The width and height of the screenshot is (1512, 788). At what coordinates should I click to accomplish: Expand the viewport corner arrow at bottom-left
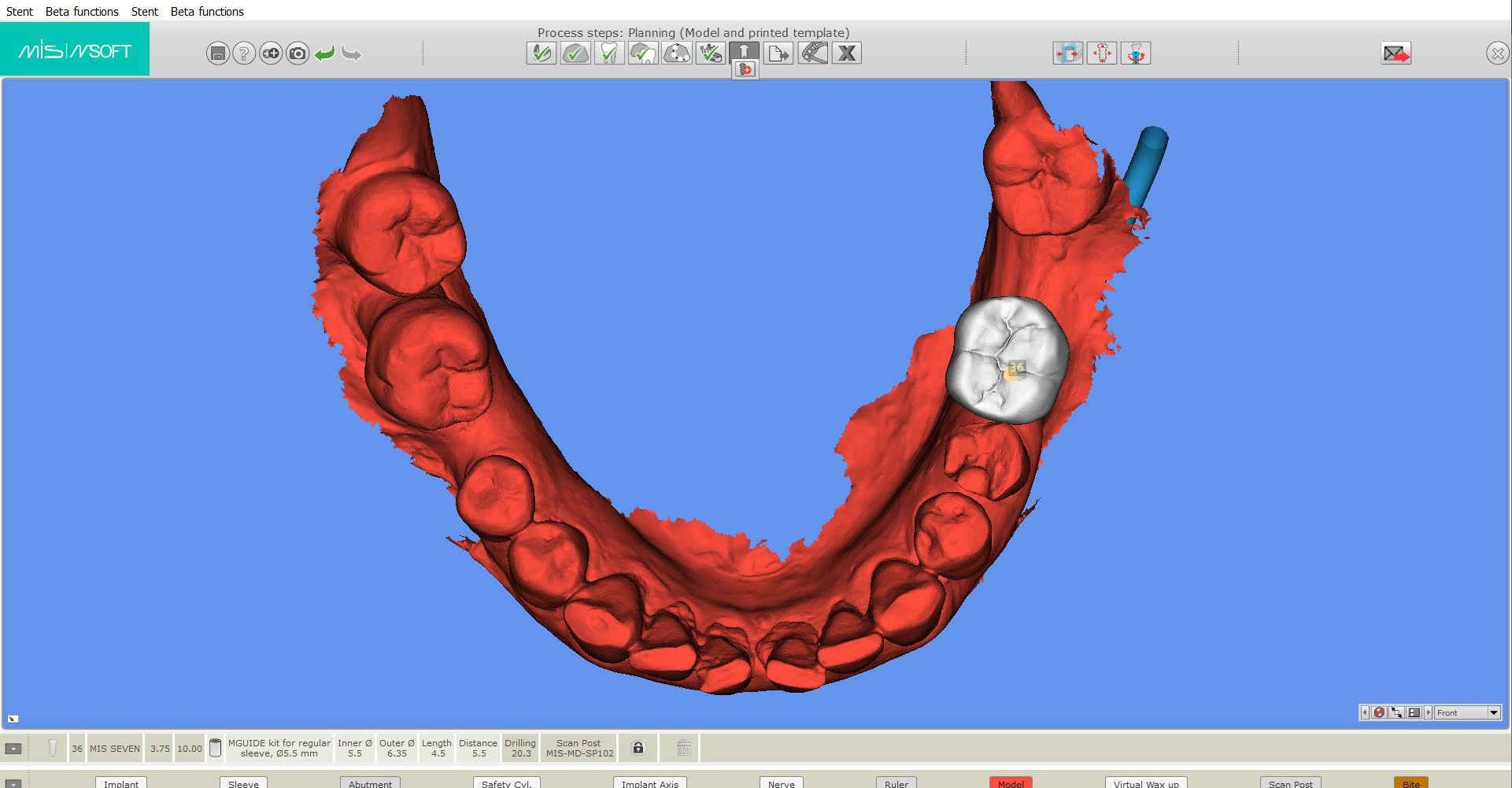pyautogui.click(x=13, y=719)
